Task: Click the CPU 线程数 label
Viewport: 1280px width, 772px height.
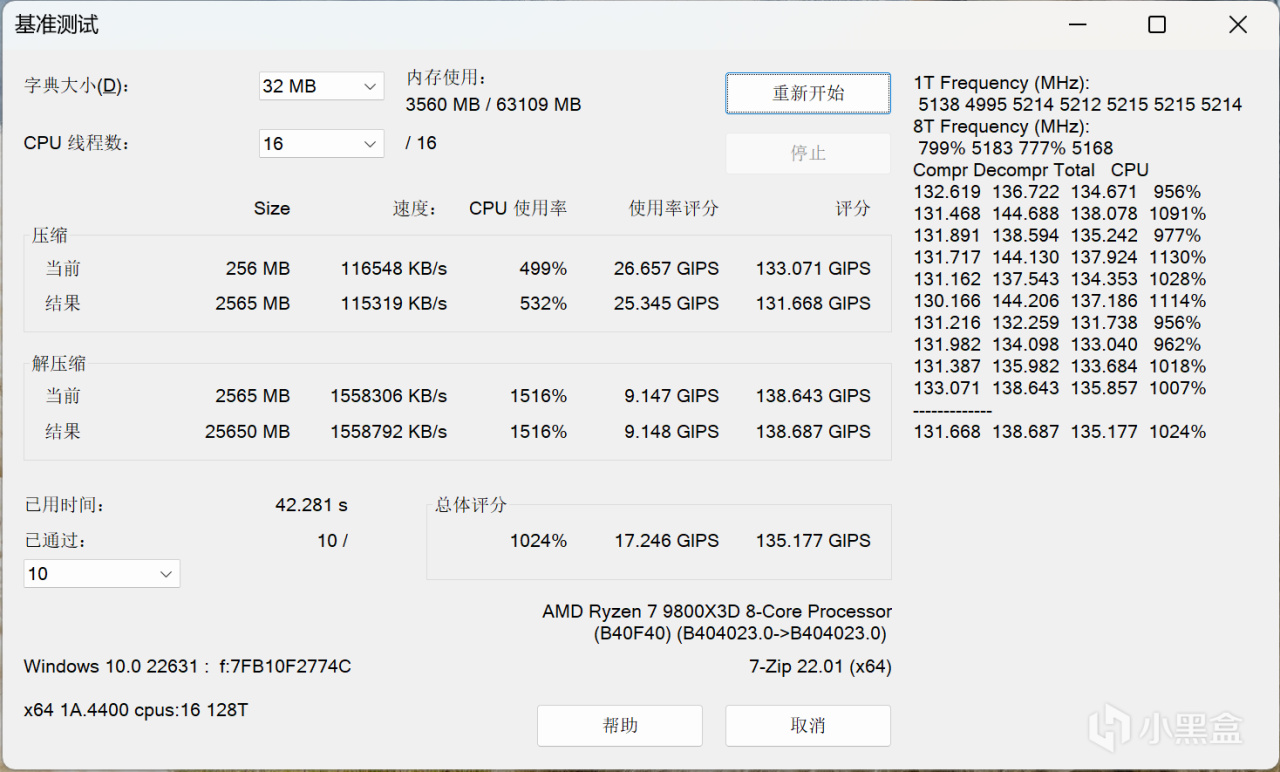Action: [x=77, y=143]
